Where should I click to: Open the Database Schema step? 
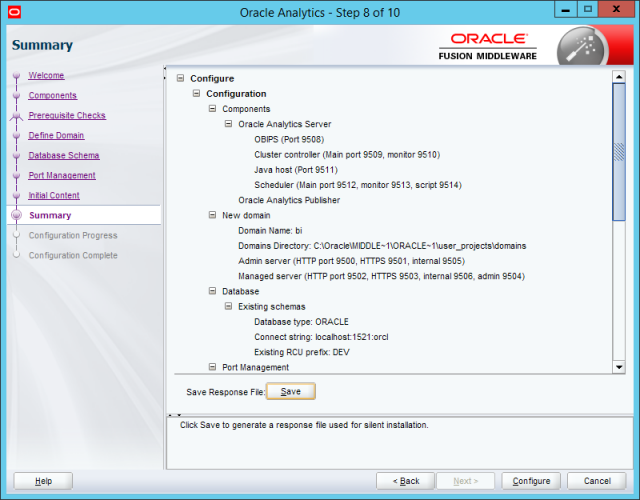click(64, 156)
